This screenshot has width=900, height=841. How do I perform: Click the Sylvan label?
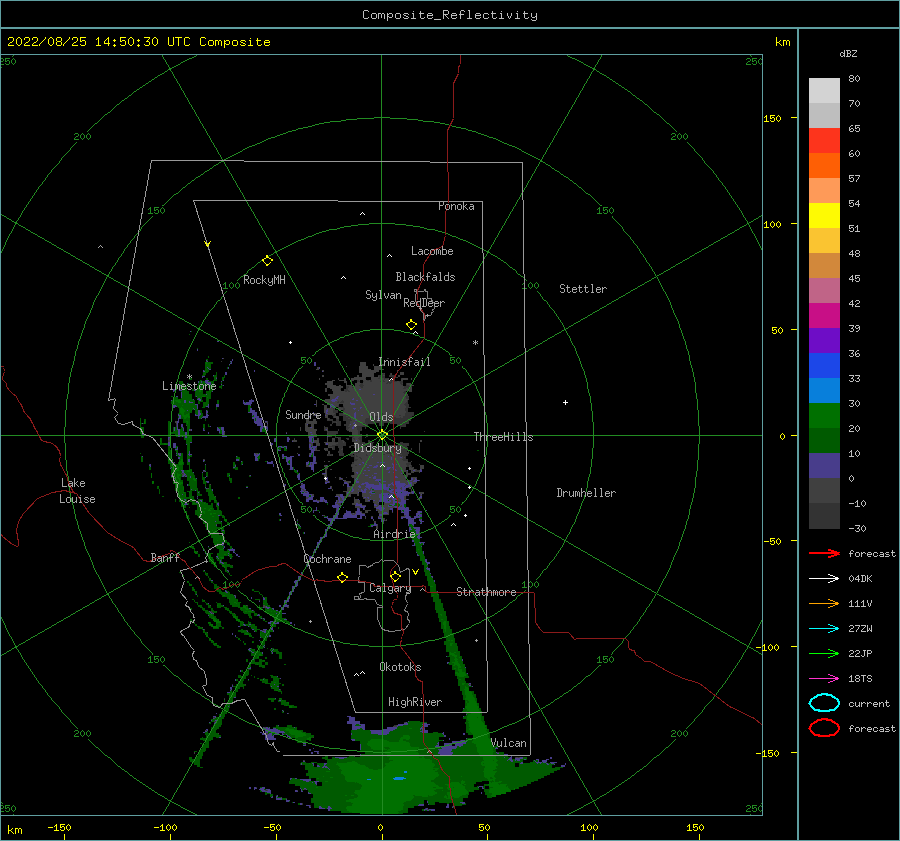point(383,295)
